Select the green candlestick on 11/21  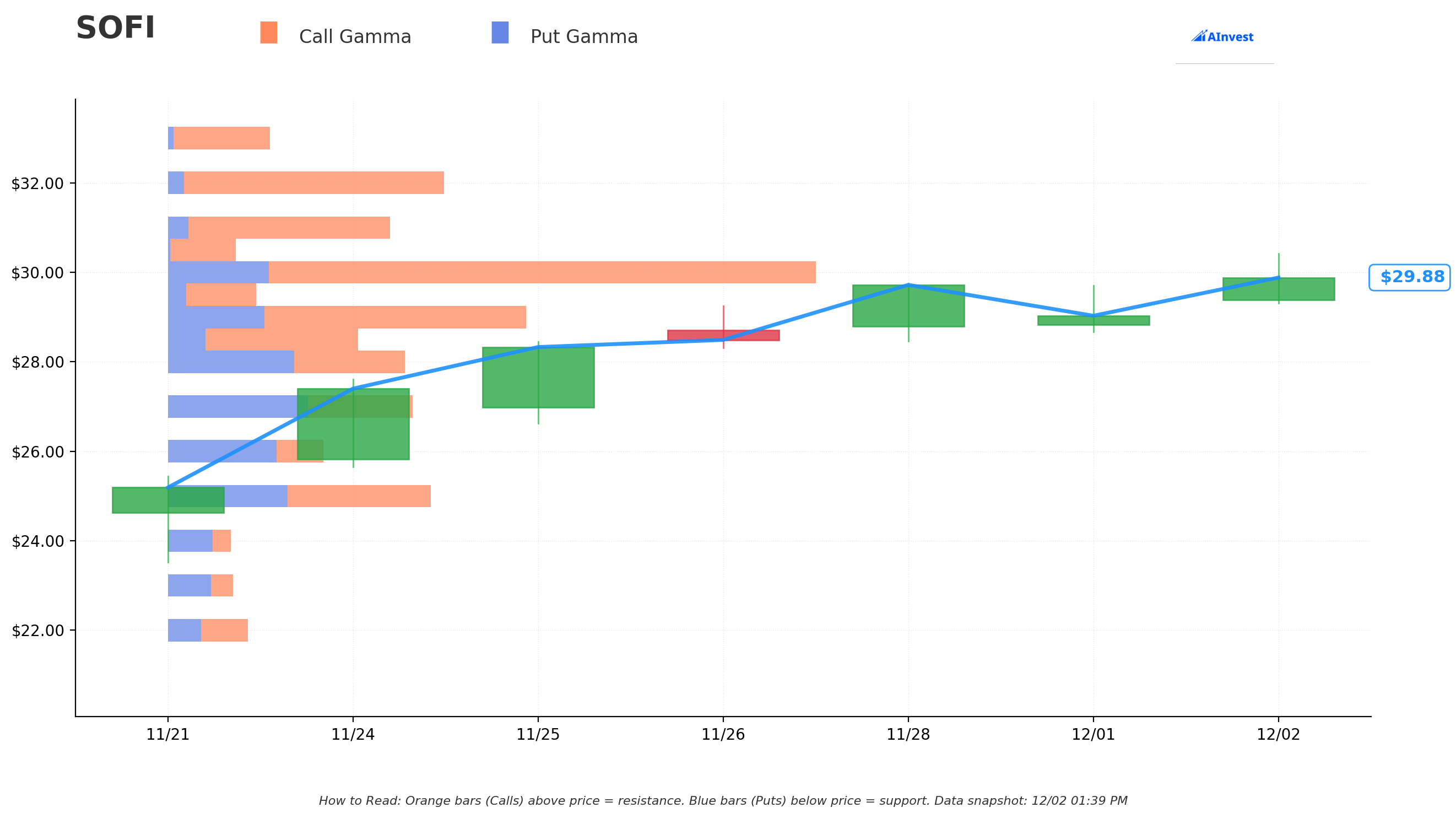(x=168, y=500)
